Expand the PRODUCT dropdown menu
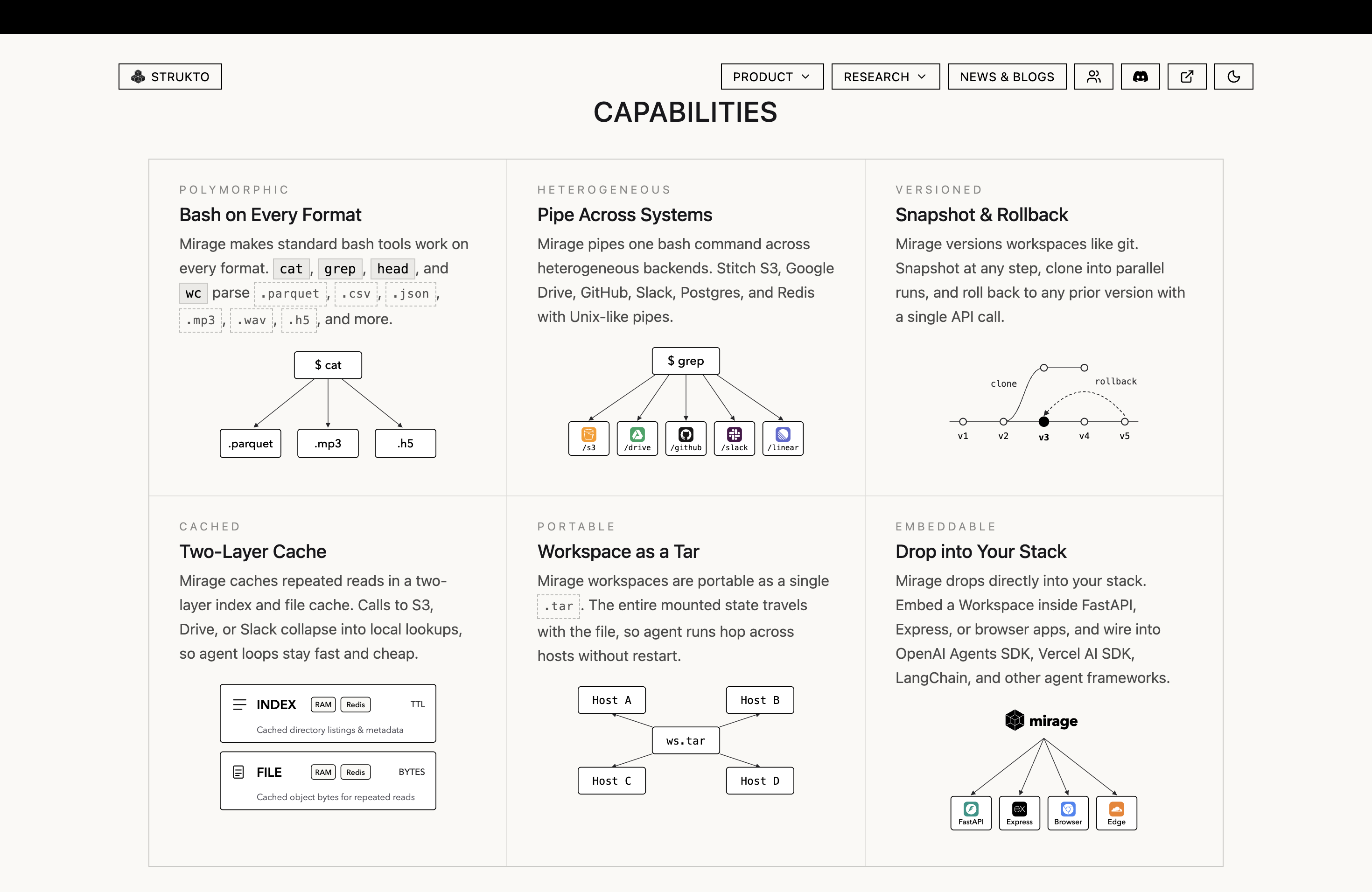 [772, 77]
